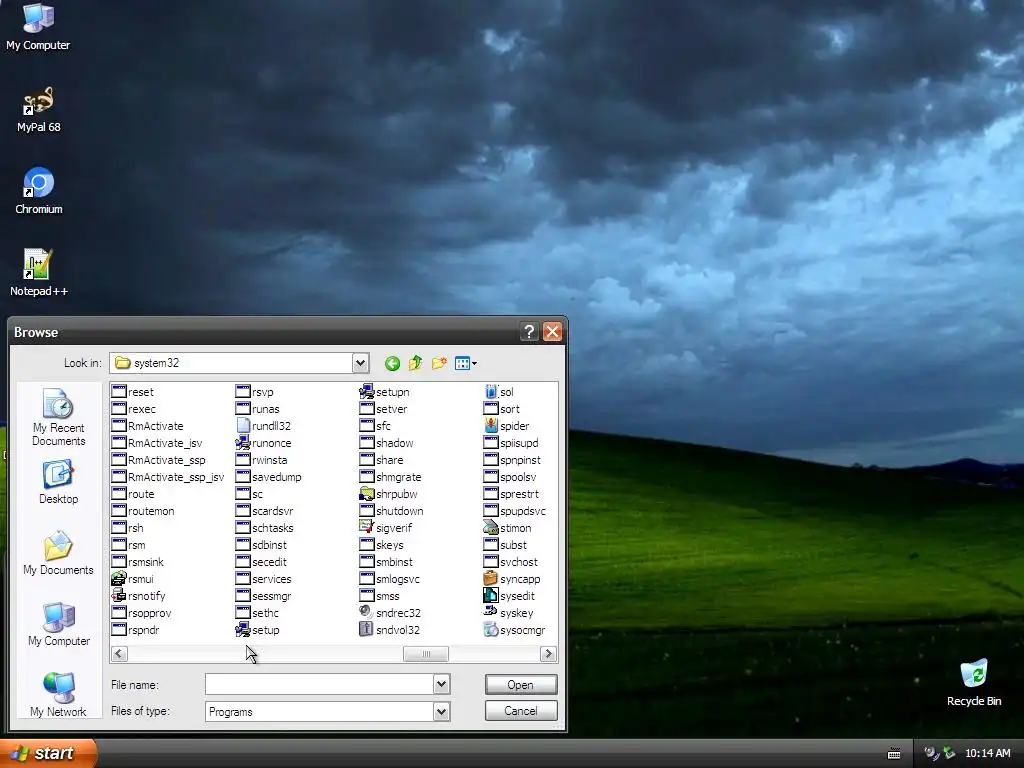This screenshot has height=768, width=1024.
Task: Open My Computer desktop icon
Action: pyautogui.click(x=38, y=26)
